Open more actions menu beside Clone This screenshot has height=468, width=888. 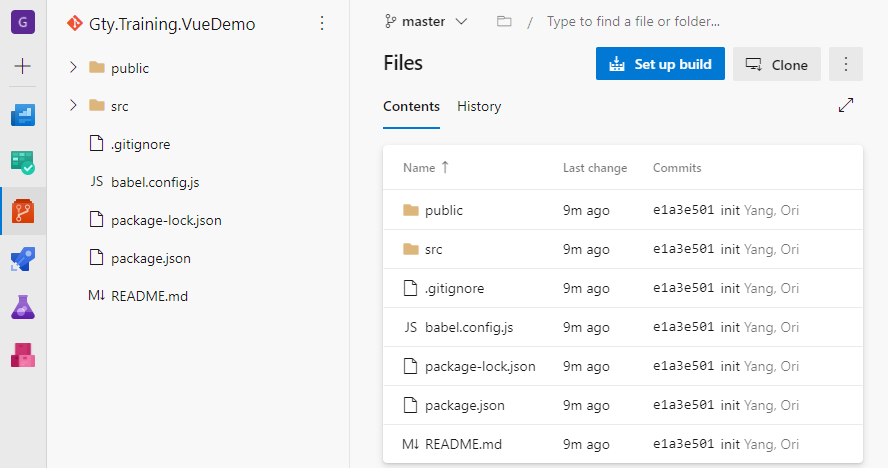pyautogui.click(x=846, y=64)
